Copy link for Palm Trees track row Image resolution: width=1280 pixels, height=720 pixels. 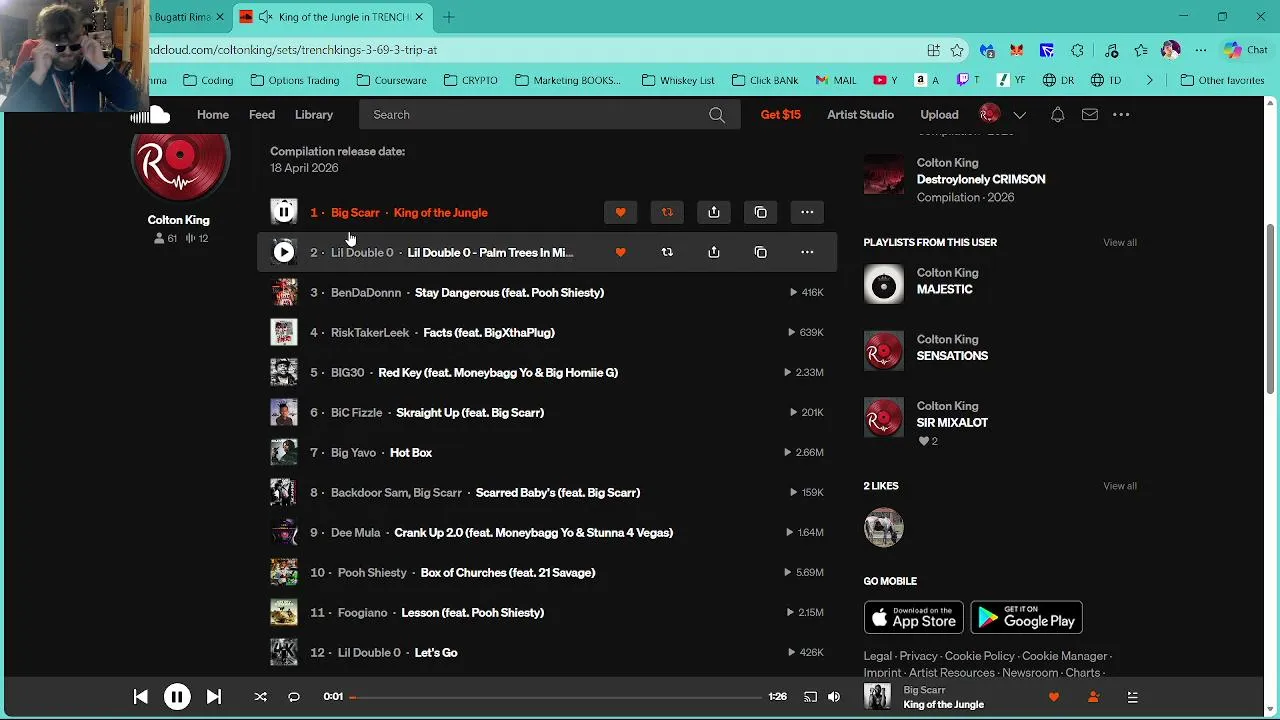(x=761, y=252)
